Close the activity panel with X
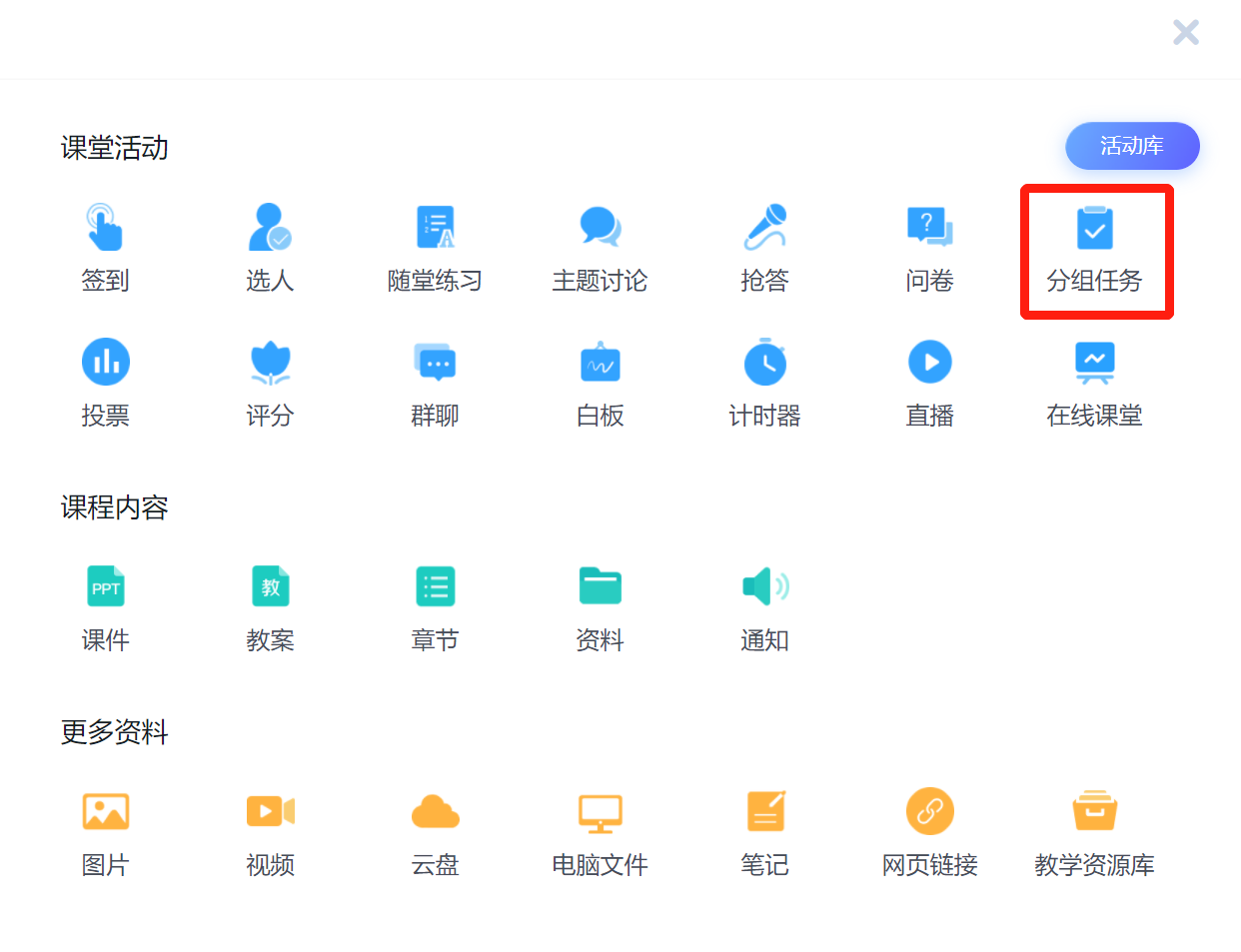This screenshot has height=952, width=1241. coord(1186,33)
